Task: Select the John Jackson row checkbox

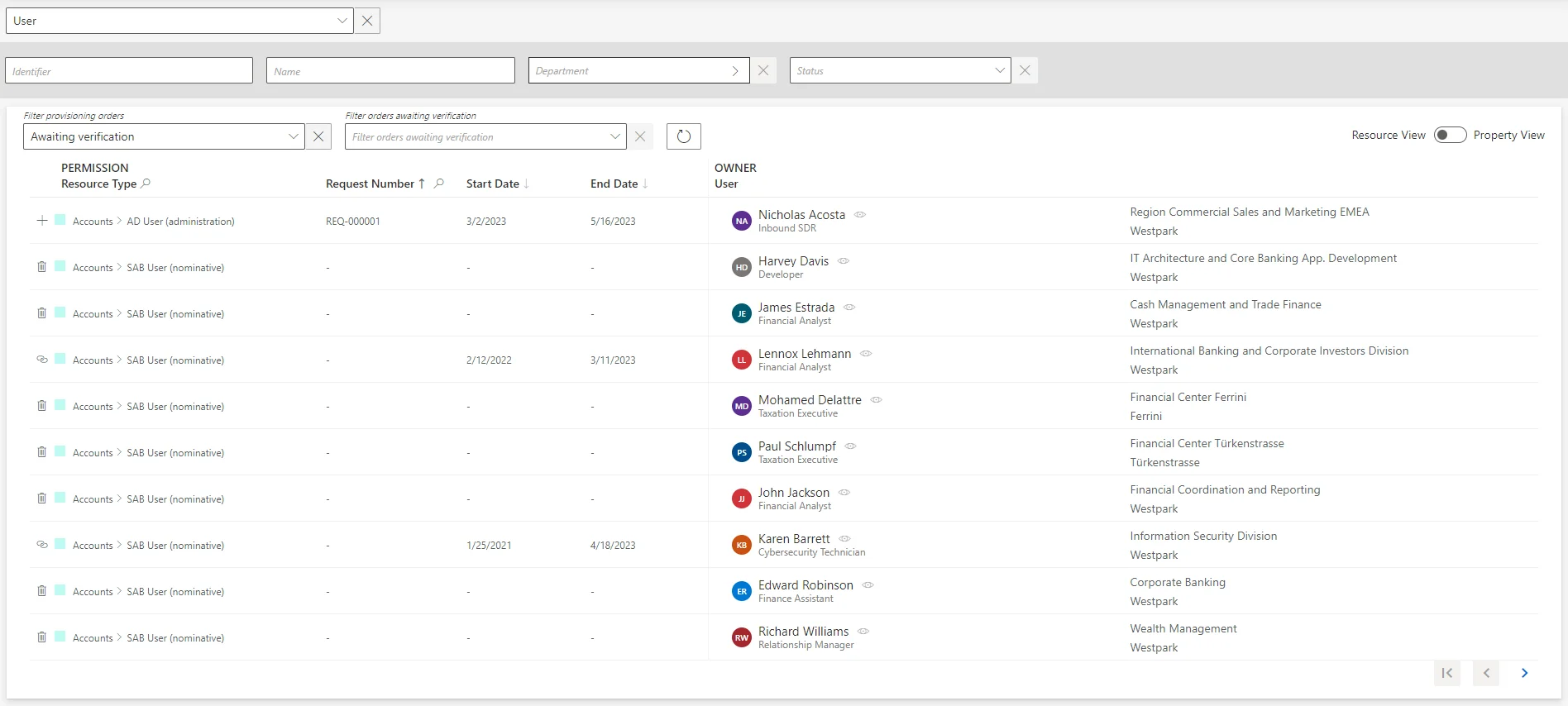Action: coord(60,497)
